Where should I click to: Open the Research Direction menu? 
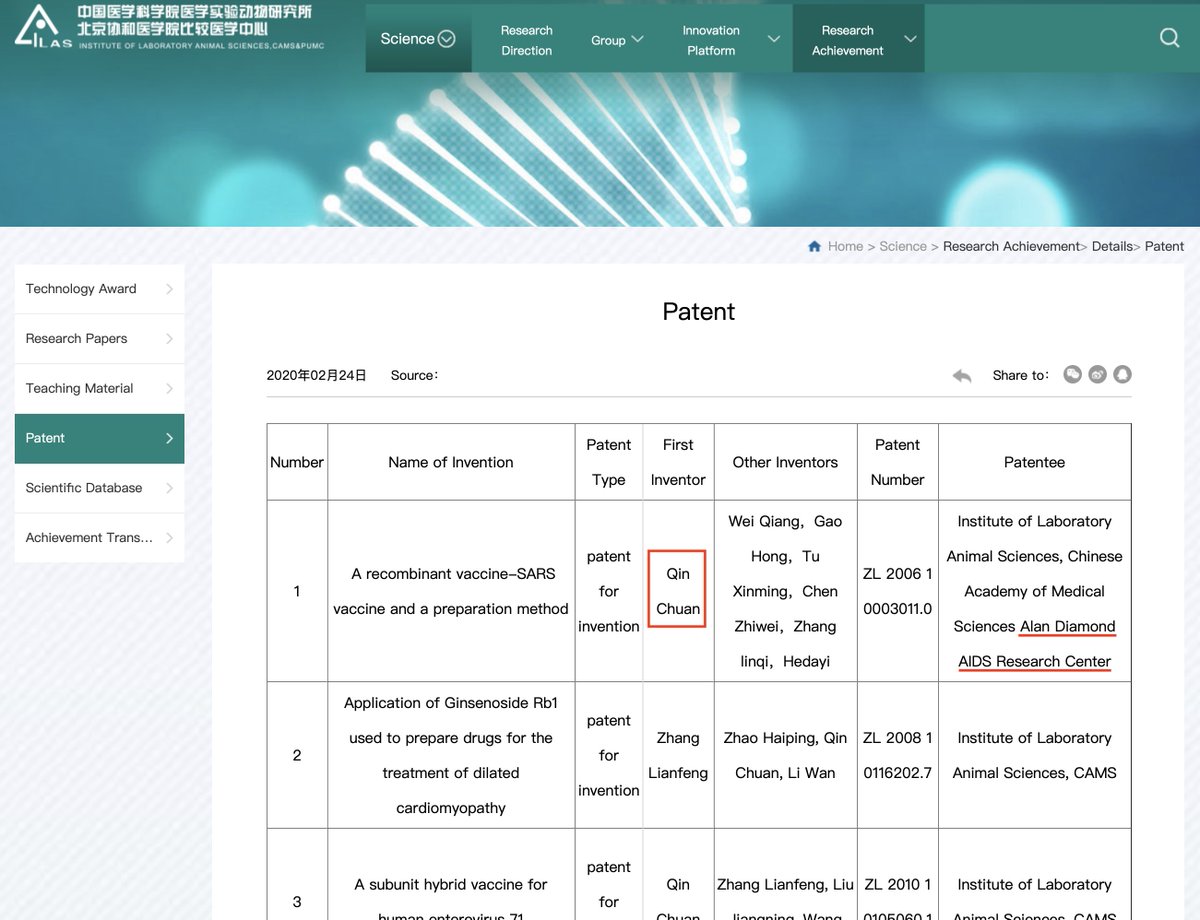tap(527, 40)
